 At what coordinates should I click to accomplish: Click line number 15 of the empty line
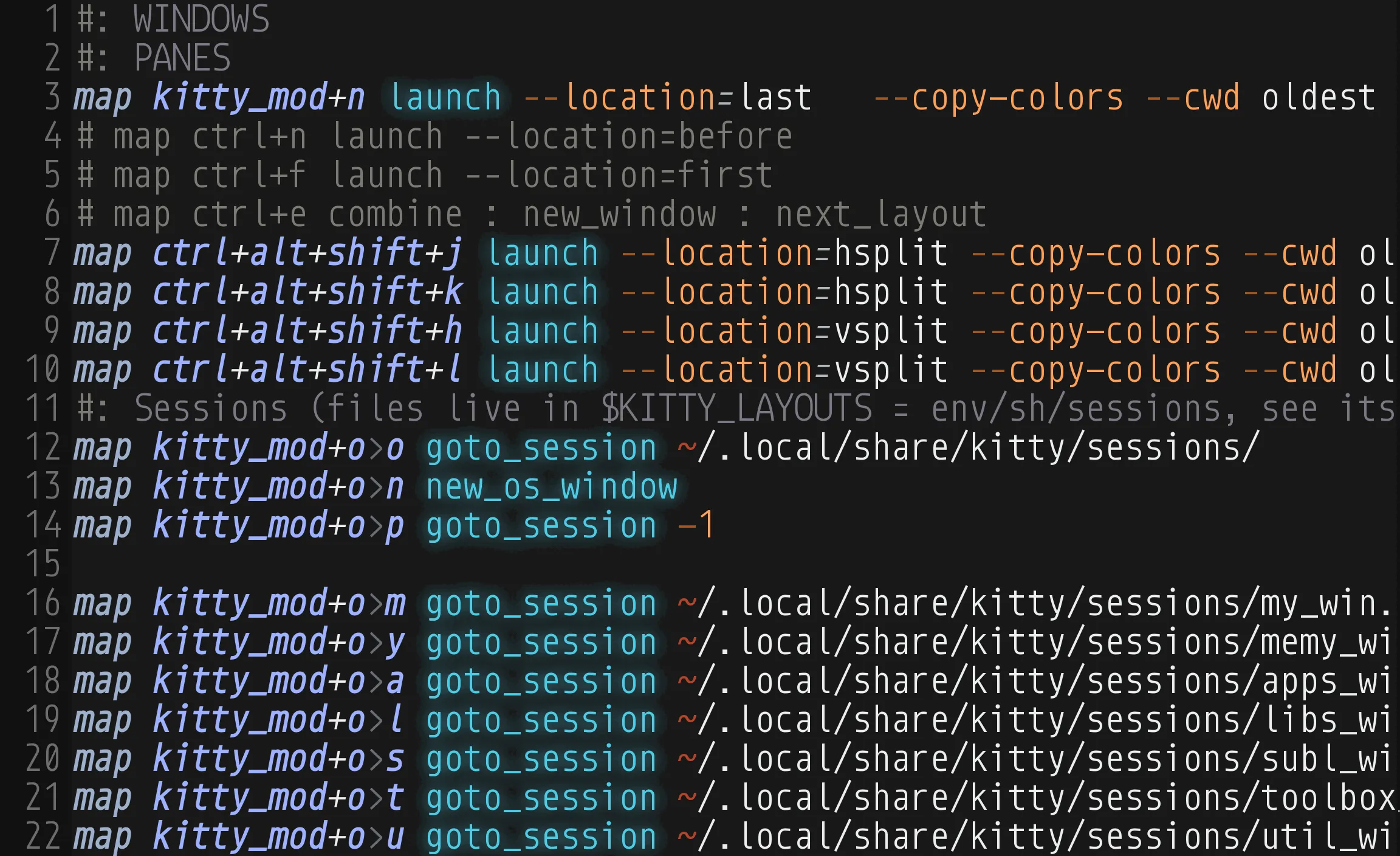pos(43,564)
